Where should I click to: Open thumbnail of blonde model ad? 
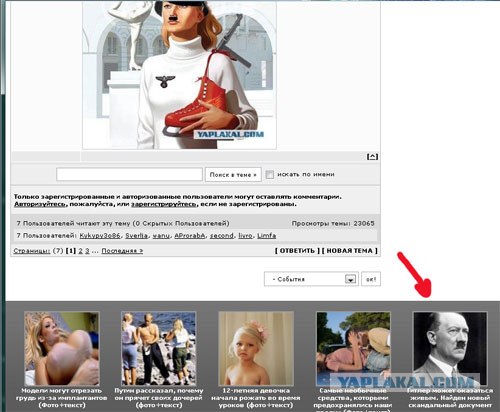pyautogui.click(x=62, y=349)
